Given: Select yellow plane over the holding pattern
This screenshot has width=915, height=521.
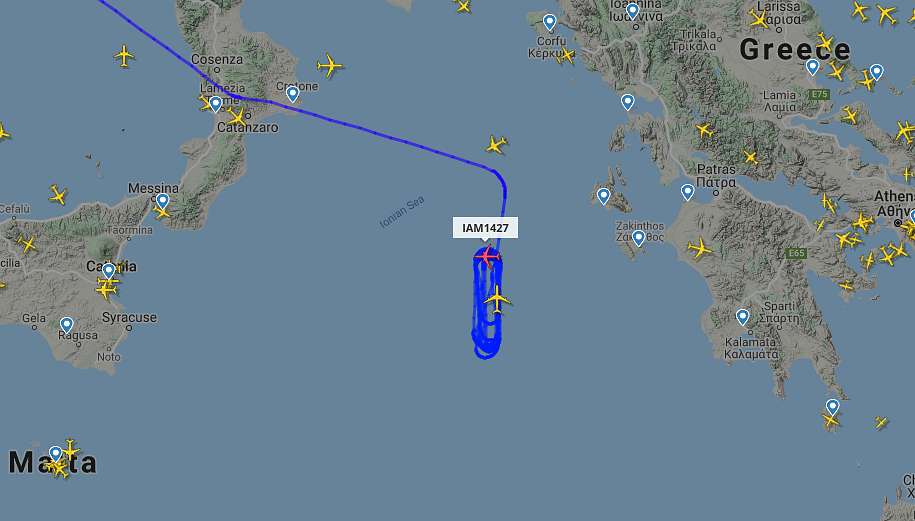Looking at the screenshot, I should pos(497,299).
